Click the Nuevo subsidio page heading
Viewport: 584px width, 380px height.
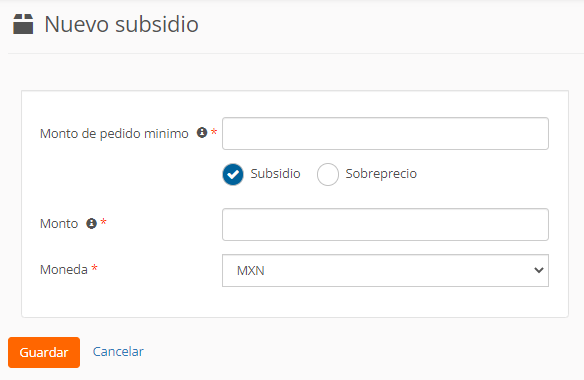121,25
